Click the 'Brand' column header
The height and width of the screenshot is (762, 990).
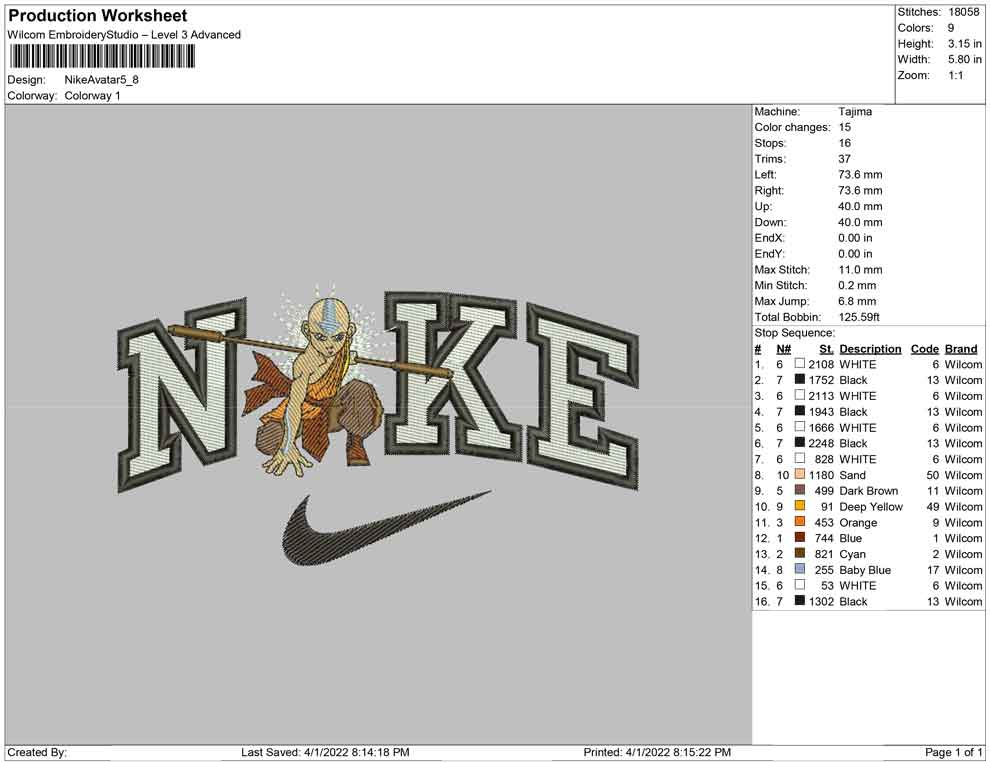point(961,348)
